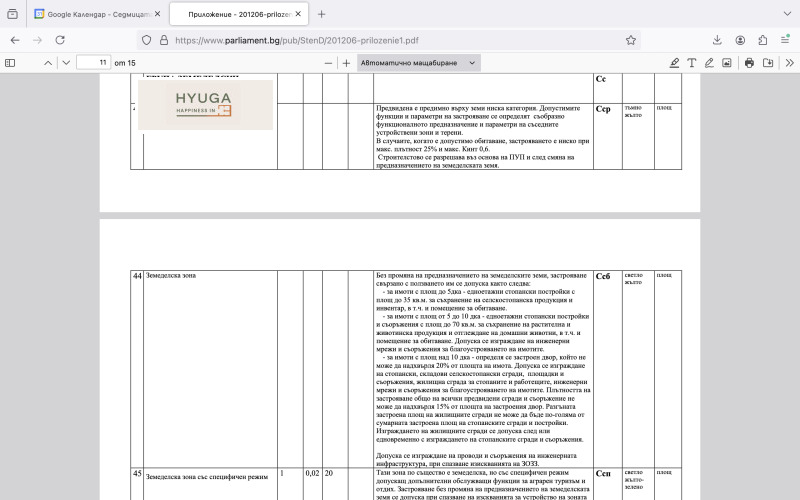Zoom out of the PDF document
This screenshot has width=800, height=500.
328,63
